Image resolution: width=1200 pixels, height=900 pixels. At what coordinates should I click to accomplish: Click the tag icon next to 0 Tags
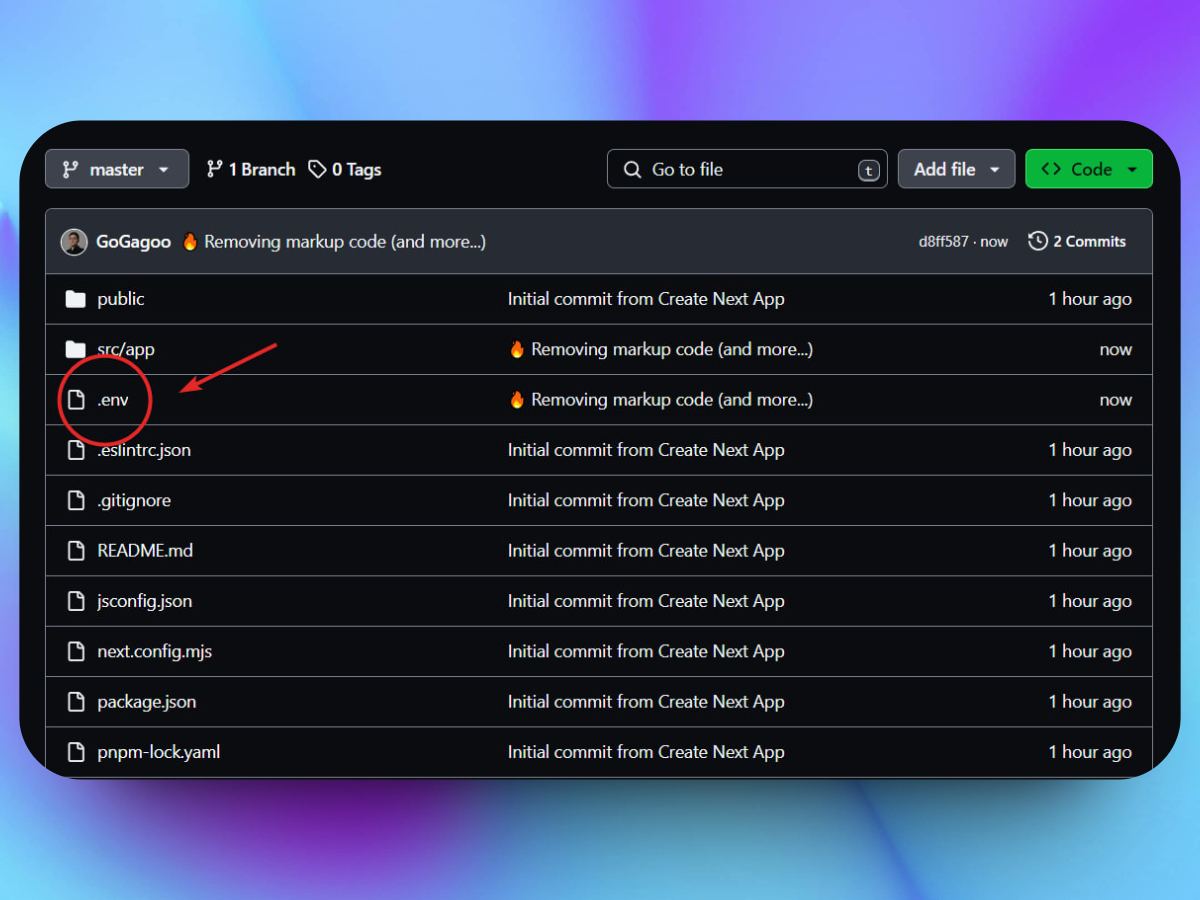pos(317,170)
